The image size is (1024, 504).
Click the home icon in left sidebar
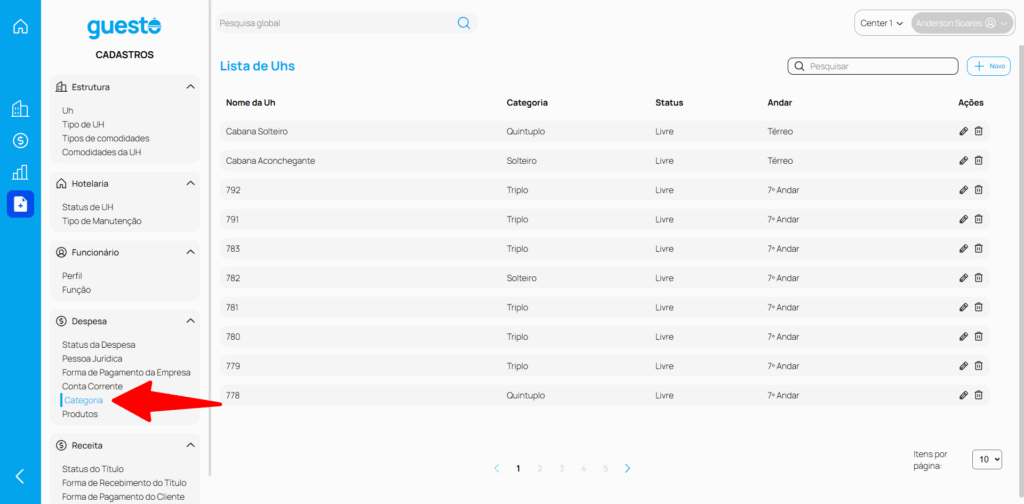coord(20,26)
